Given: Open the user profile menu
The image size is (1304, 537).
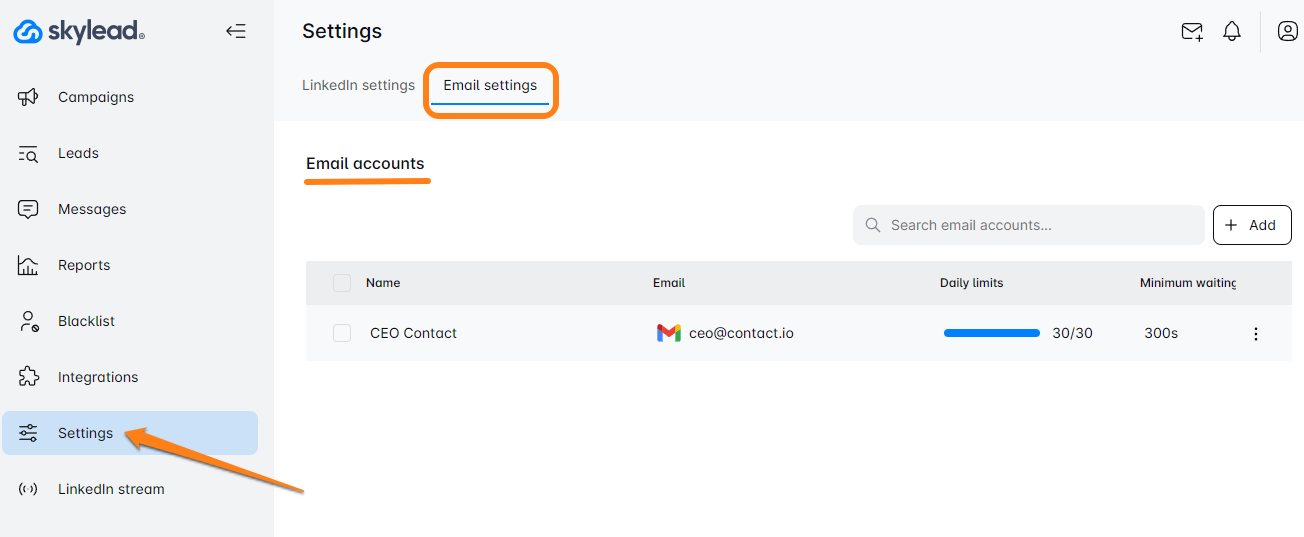Looking at the screenshot, I should pos(1288,32).
